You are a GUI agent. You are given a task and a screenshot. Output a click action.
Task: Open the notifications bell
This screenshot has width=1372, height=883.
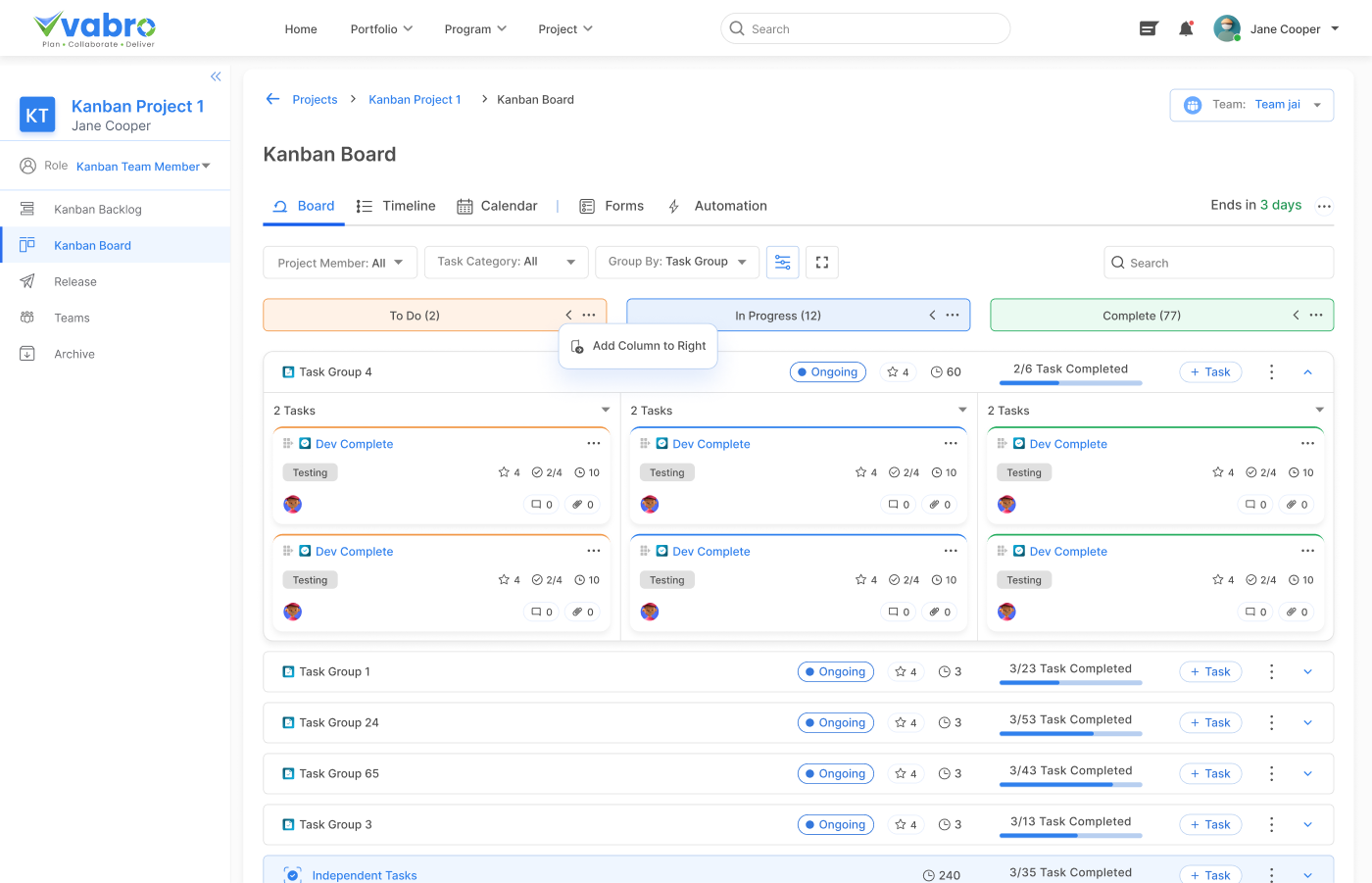1186,29
